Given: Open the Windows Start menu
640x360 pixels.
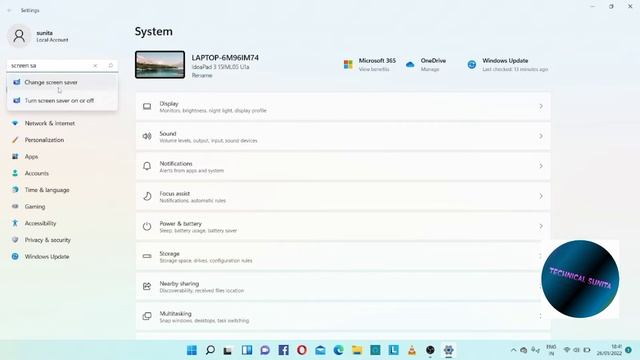Looking at the screenshot, I should point(192,350).
